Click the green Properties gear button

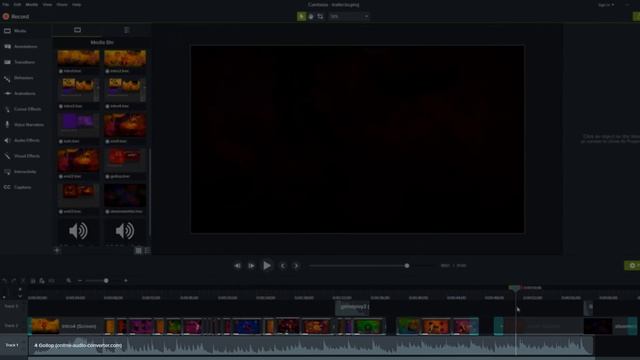(632, 266)
